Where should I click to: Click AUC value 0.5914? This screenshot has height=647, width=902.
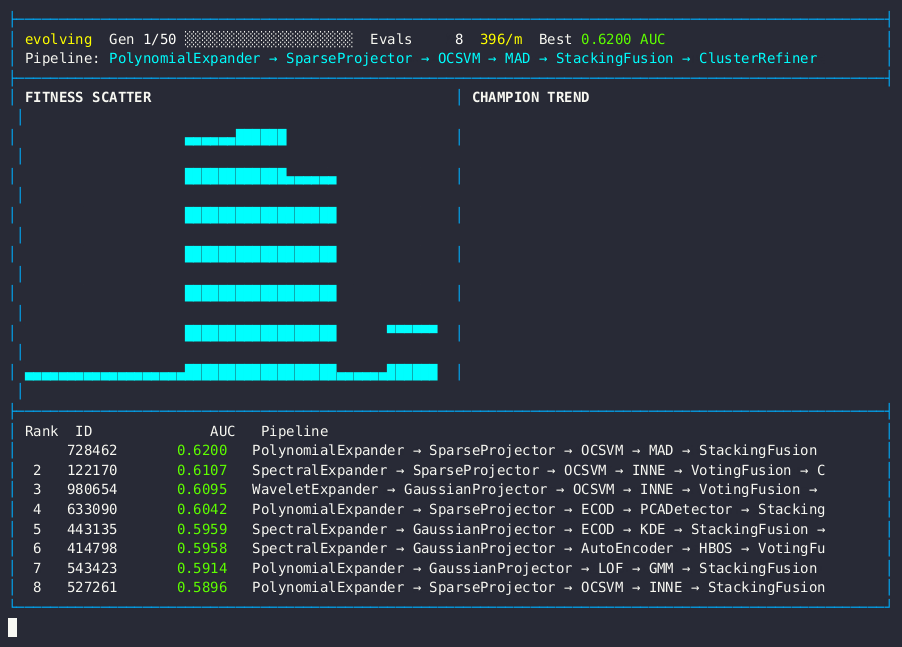[202, 568]
